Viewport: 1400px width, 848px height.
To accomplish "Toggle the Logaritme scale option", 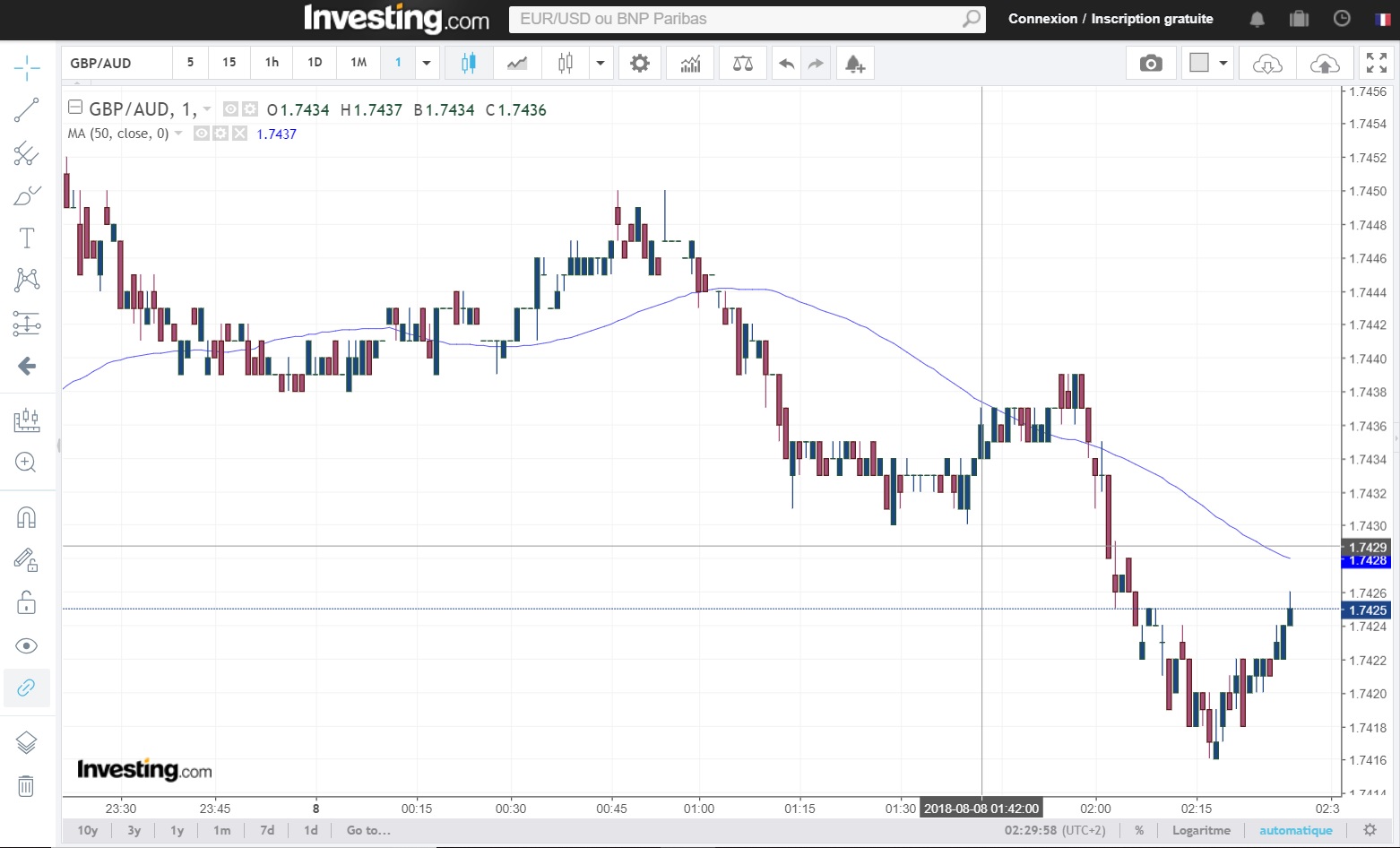I will point(1201,830).
